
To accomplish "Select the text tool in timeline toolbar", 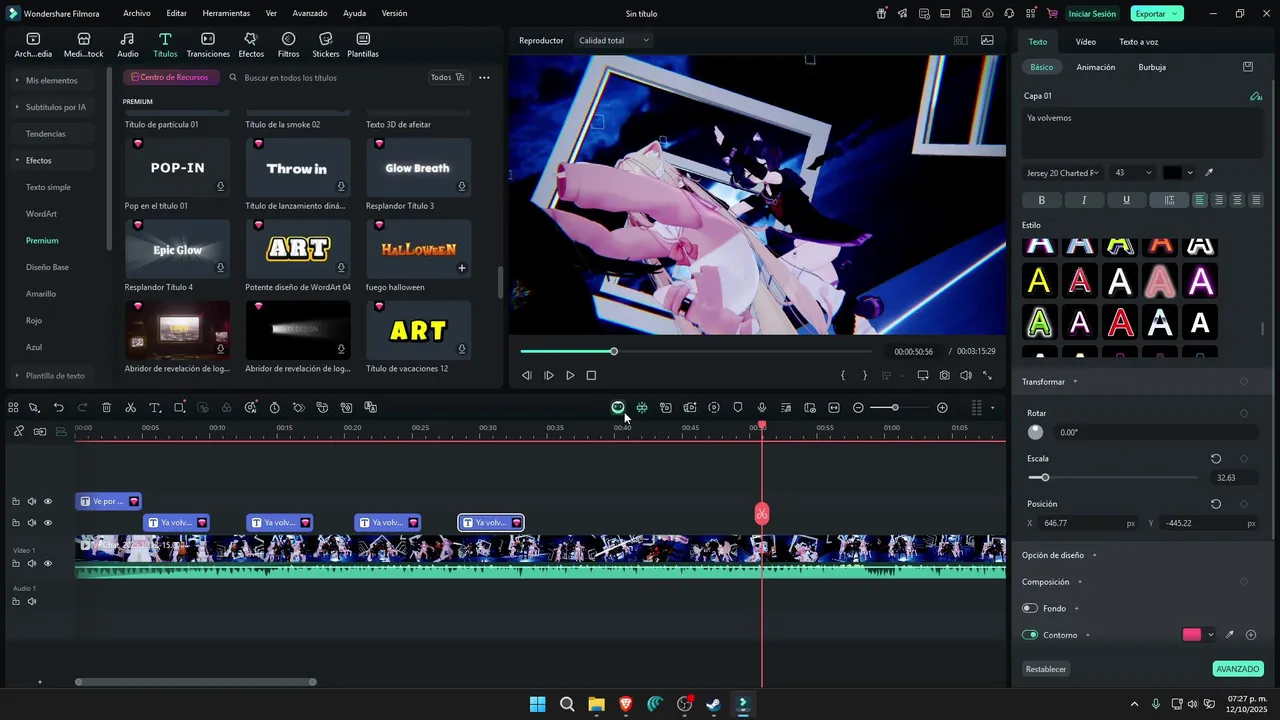I will click(155, 408).
